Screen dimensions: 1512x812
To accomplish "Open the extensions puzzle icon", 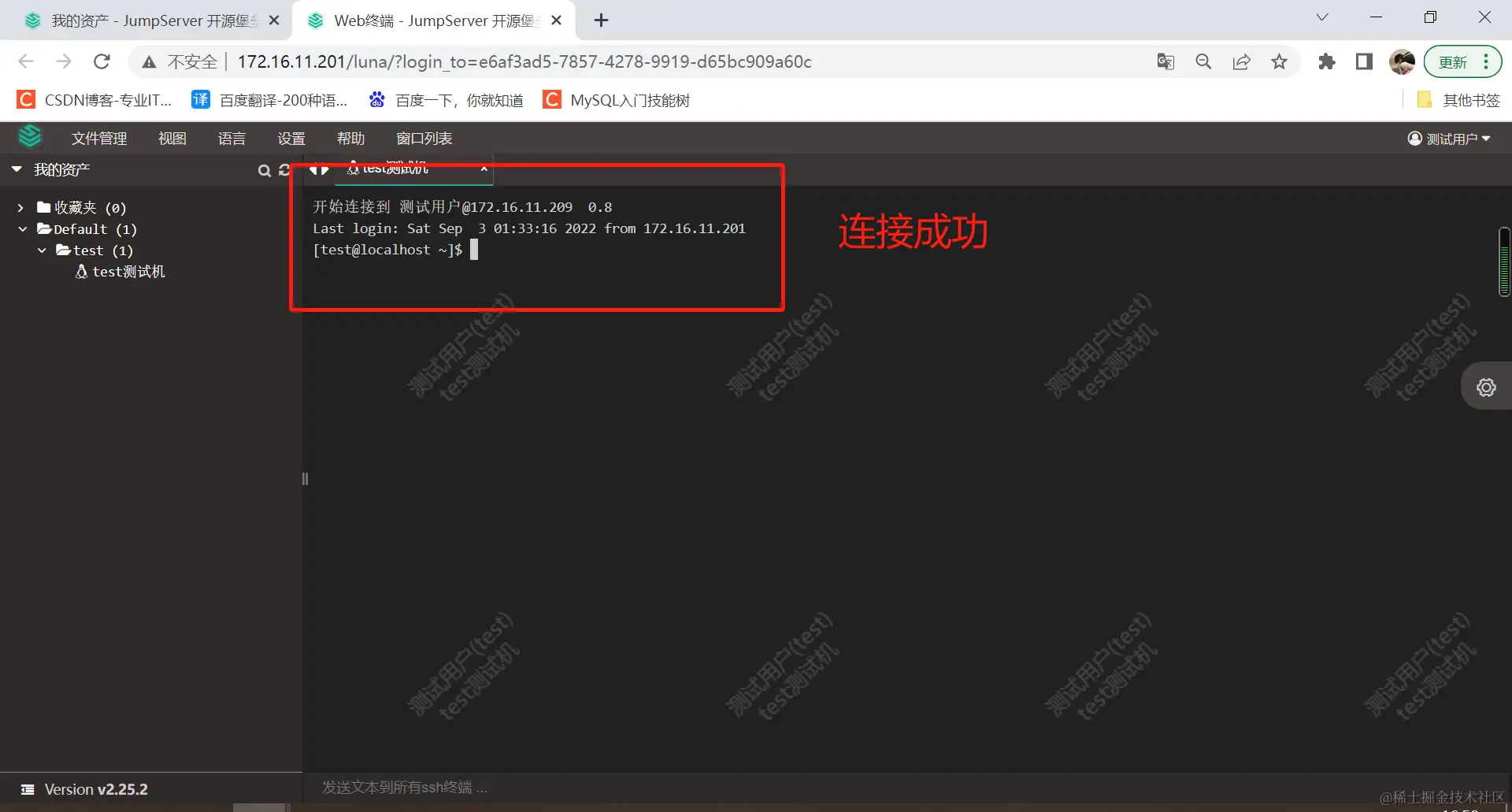I will point(1327,61).
